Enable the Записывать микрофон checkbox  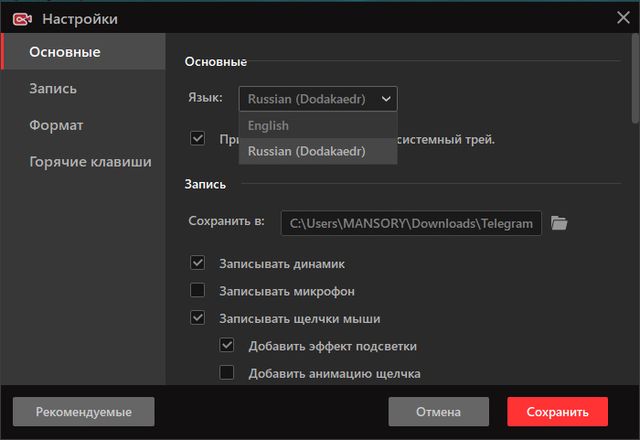198,291
